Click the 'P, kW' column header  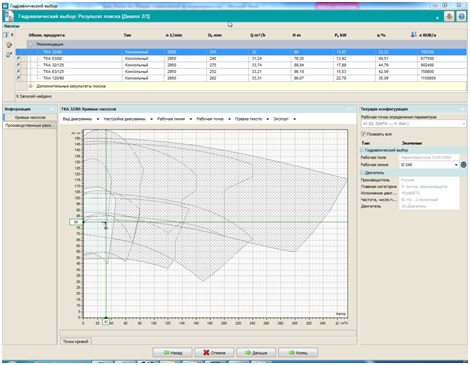point(340,35)
